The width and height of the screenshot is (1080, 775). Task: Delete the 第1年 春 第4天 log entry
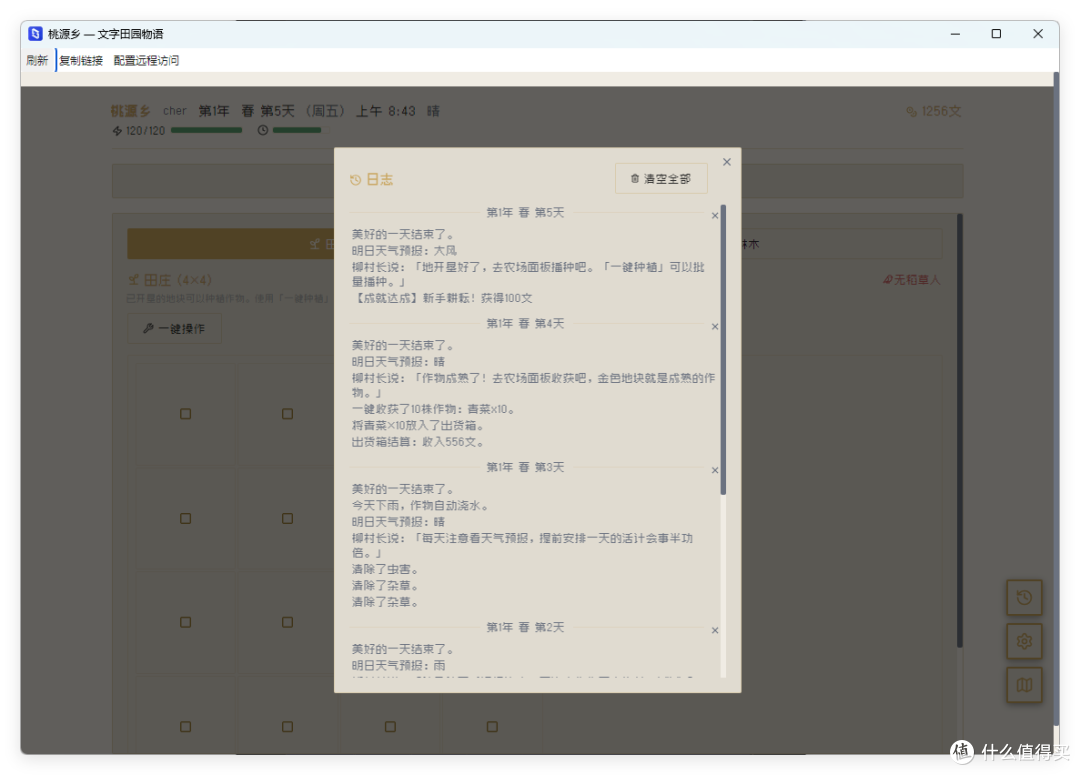pyautogui.click(x=715, y=327)
